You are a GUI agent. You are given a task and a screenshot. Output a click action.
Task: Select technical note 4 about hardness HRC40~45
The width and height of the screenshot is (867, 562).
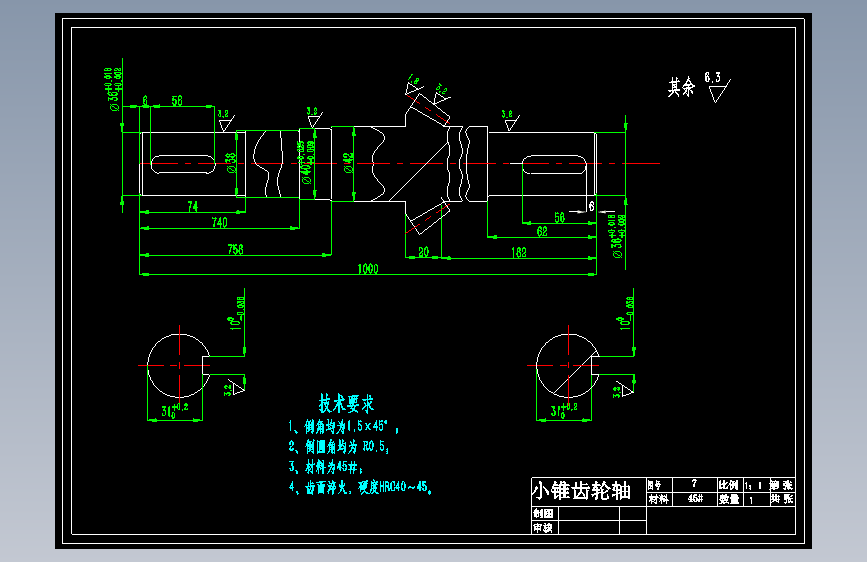click(360, 487)
